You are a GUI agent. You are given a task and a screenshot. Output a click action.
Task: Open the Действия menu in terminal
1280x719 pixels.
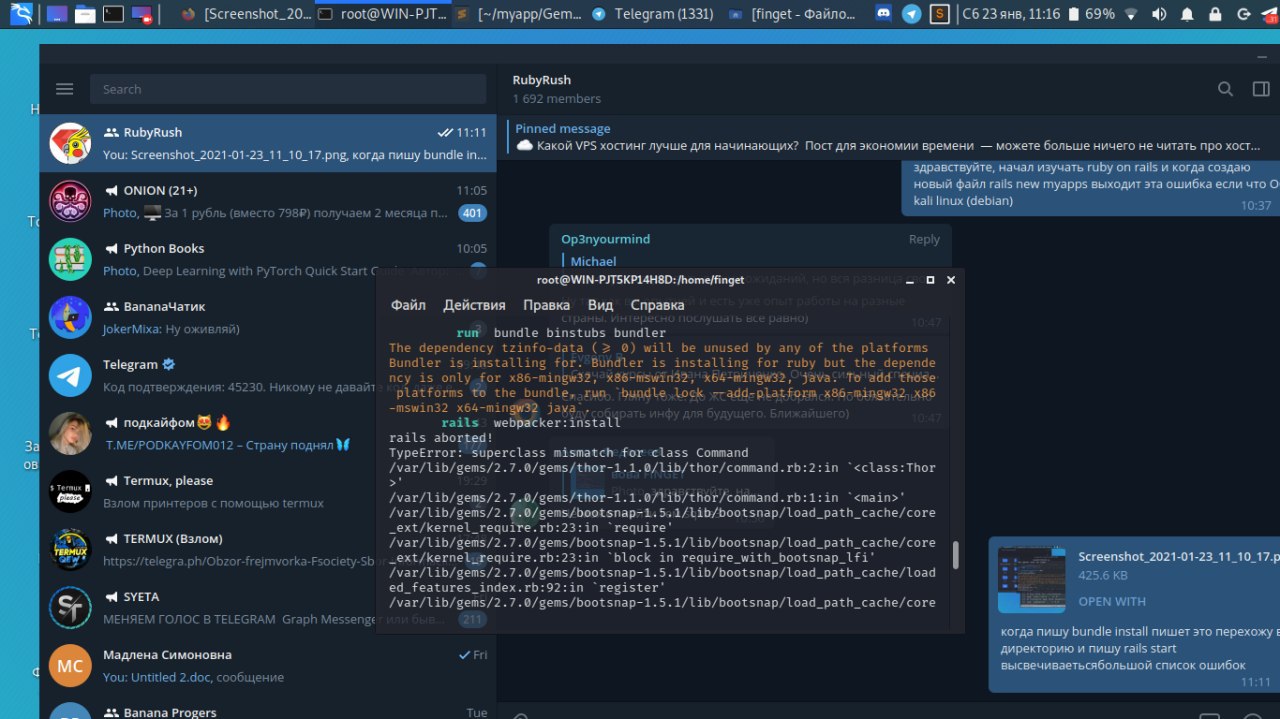(474, 305)
